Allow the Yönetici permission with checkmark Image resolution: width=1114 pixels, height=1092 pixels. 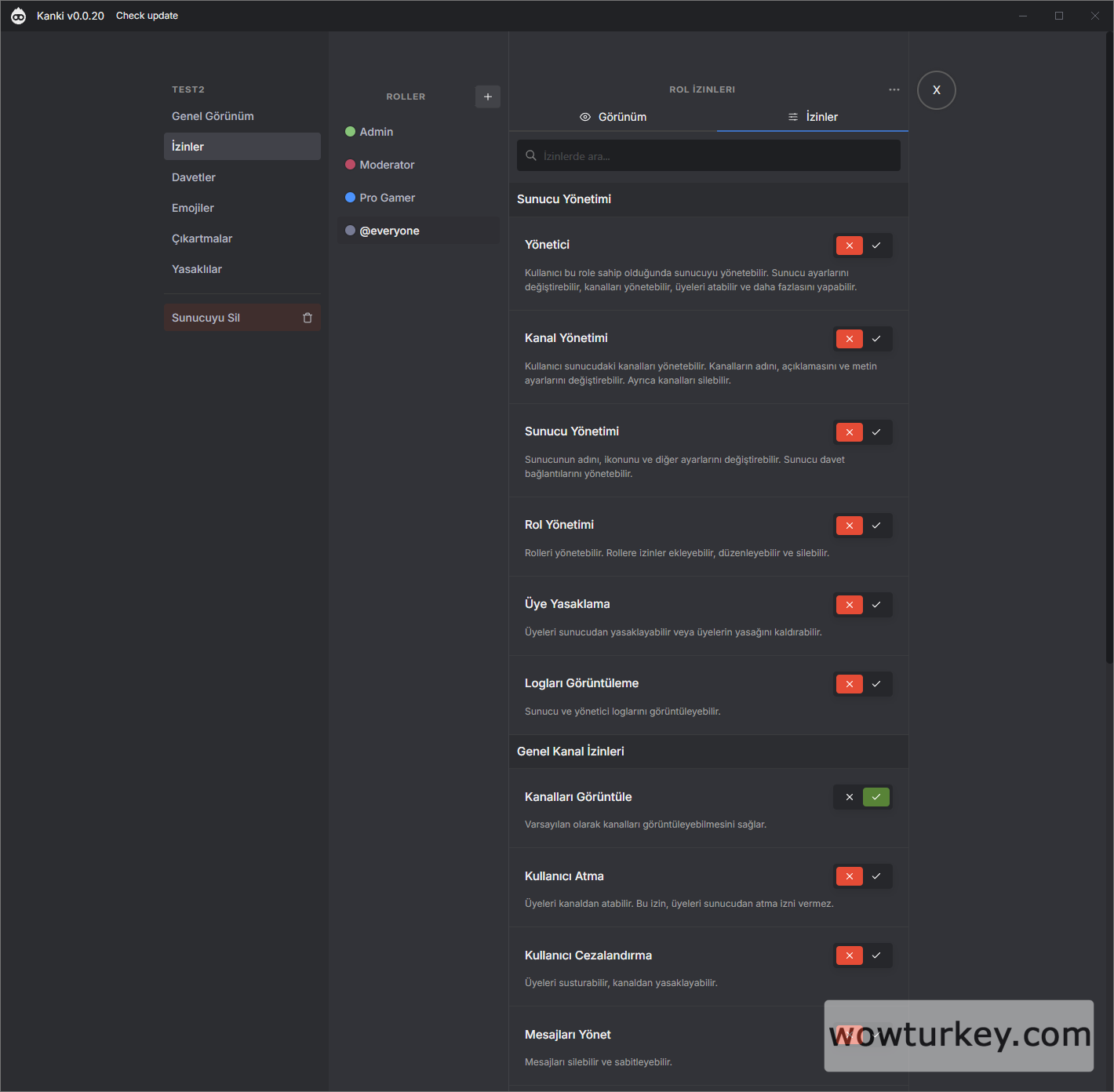point(876,246)
